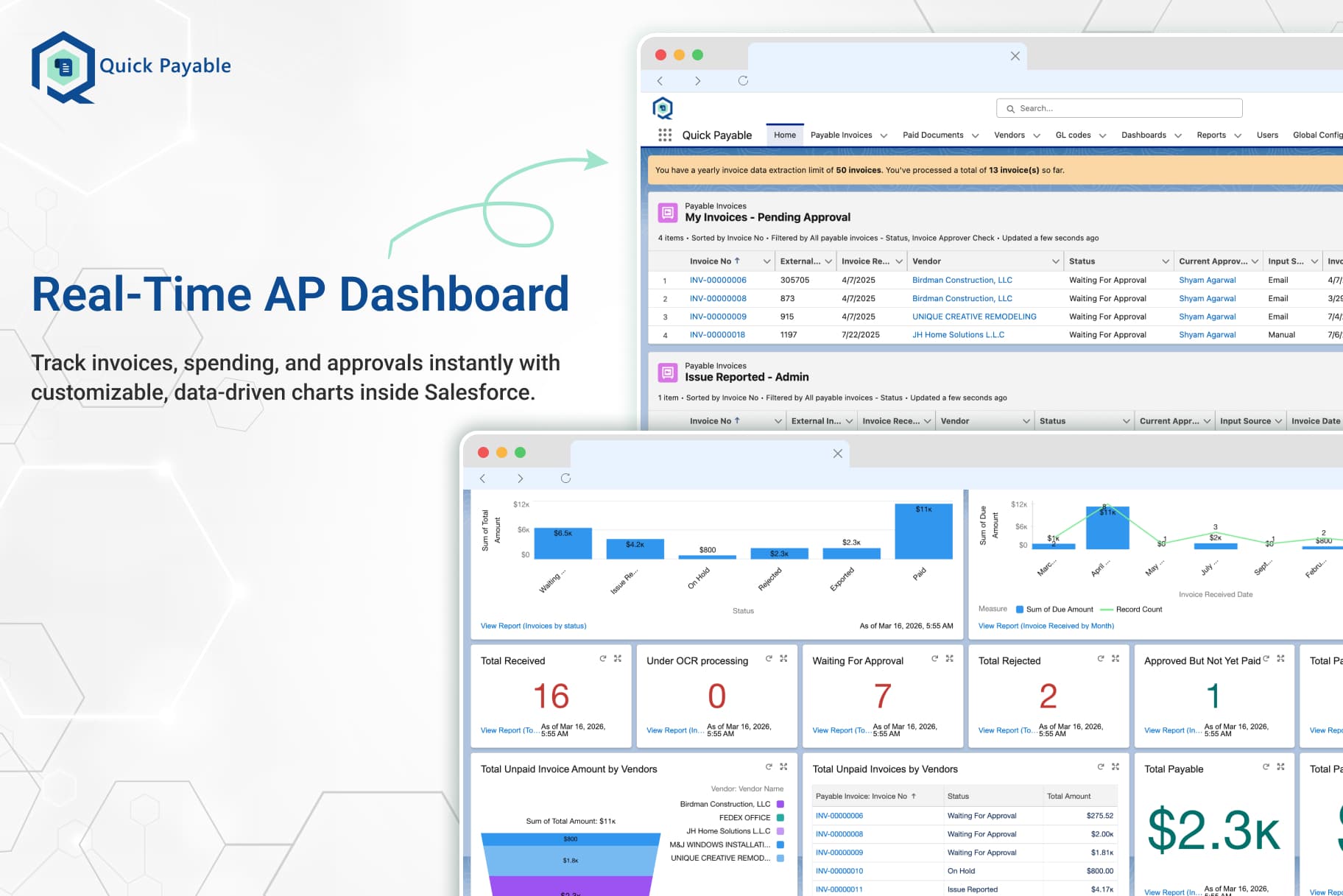Expand the Under OCR processing widget
Viewport: 1343px width, 896px height.
coord(783,659)
